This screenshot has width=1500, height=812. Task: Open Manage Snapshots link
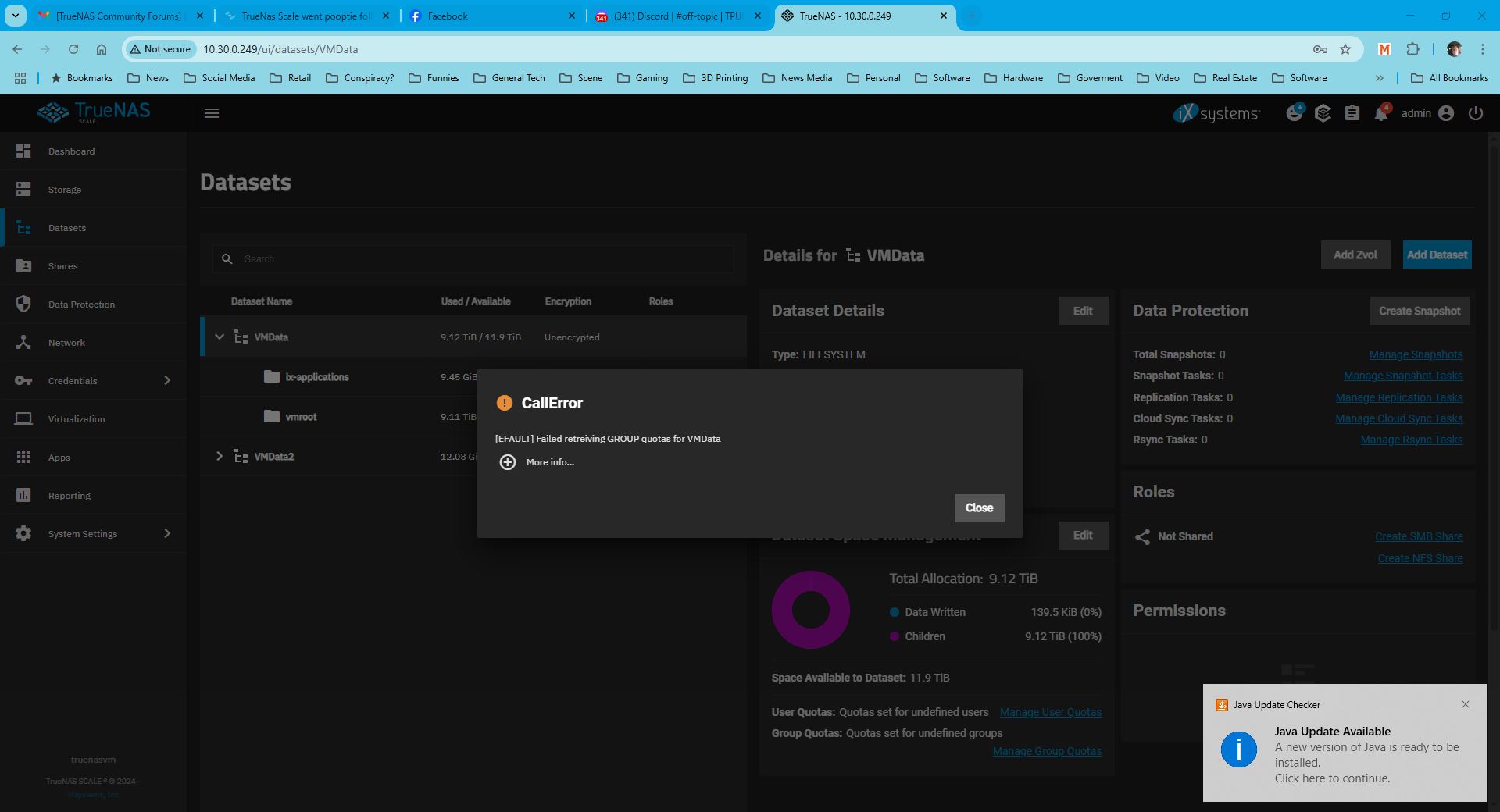click(1416, 354)
